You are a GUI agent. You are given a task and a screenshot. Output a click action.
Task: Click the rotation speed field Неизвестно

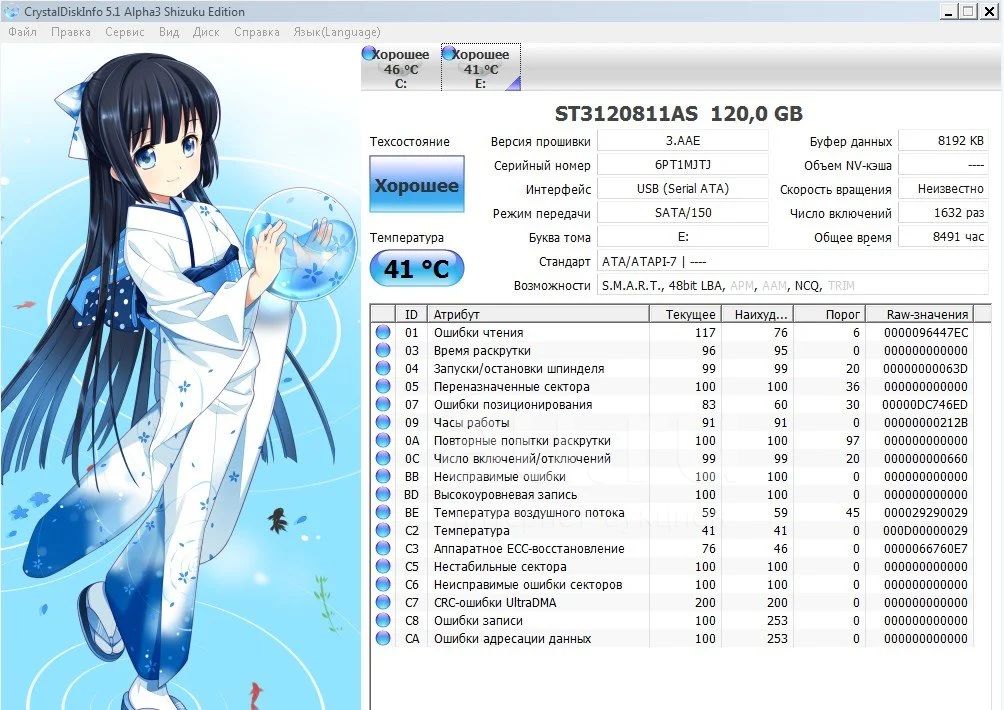(x=944, y=189)
